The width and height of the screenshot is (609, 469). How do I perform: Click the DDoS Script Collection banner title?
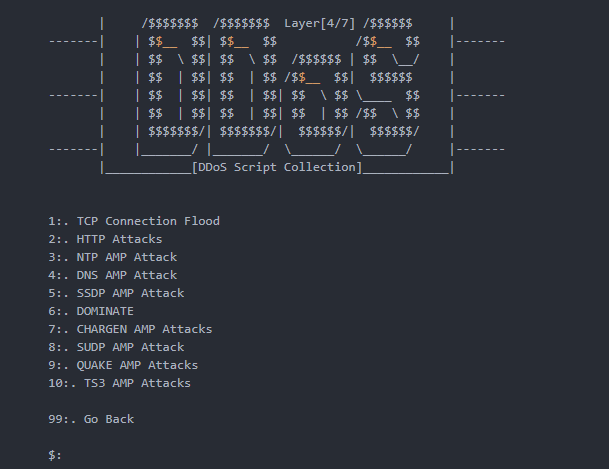(x=277, y=167)
